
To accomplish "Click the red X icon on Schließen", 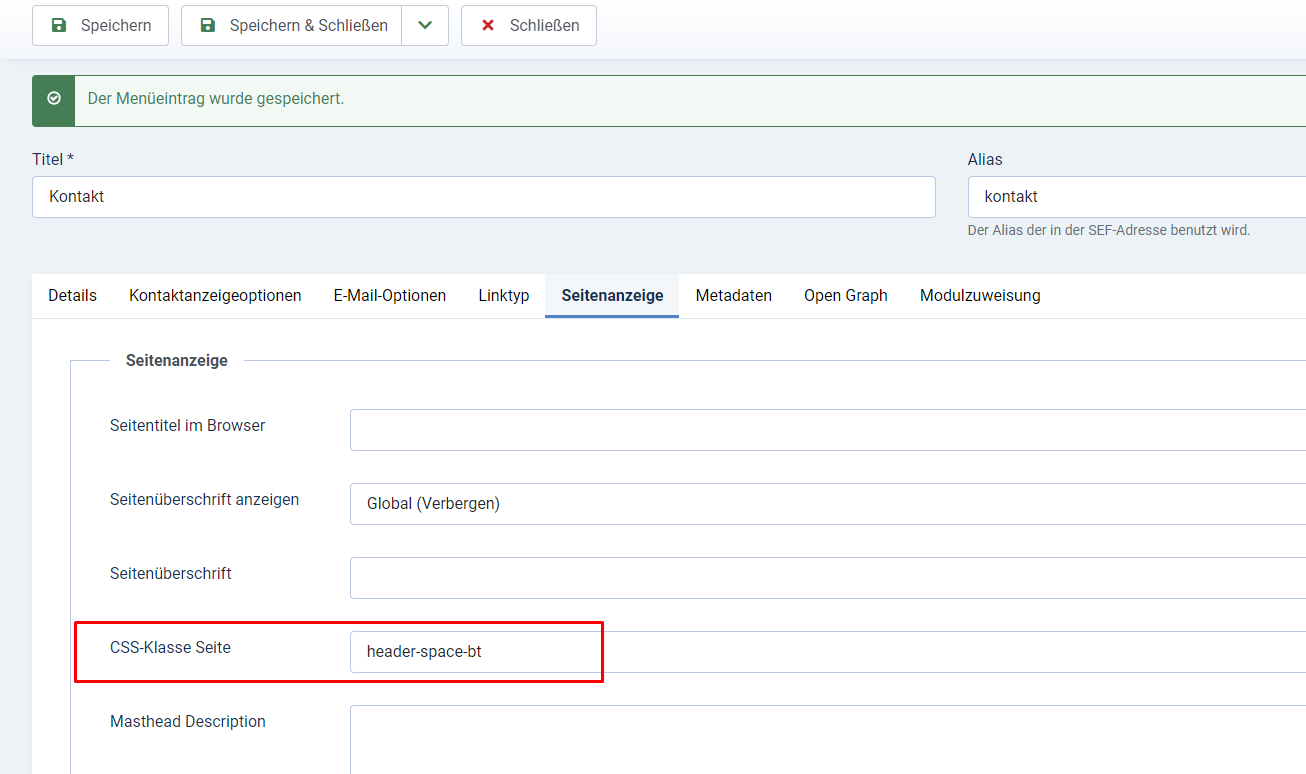I will [488, 25].
